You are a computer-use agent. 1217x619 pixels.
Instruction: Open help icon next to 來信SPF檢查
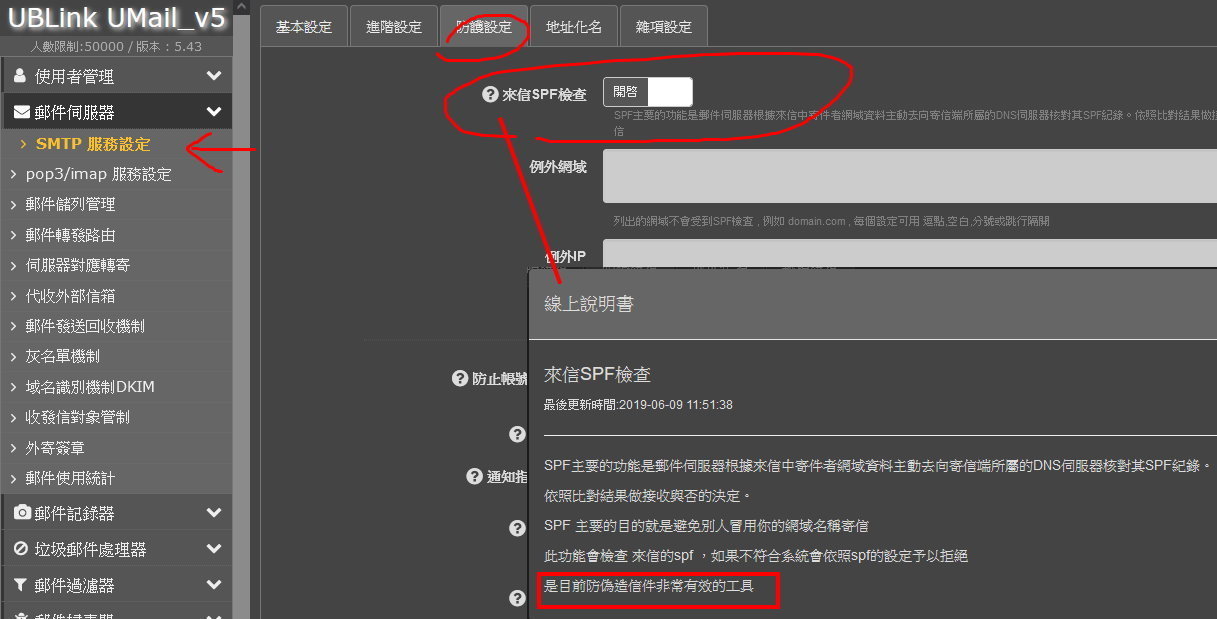point(490,95)
